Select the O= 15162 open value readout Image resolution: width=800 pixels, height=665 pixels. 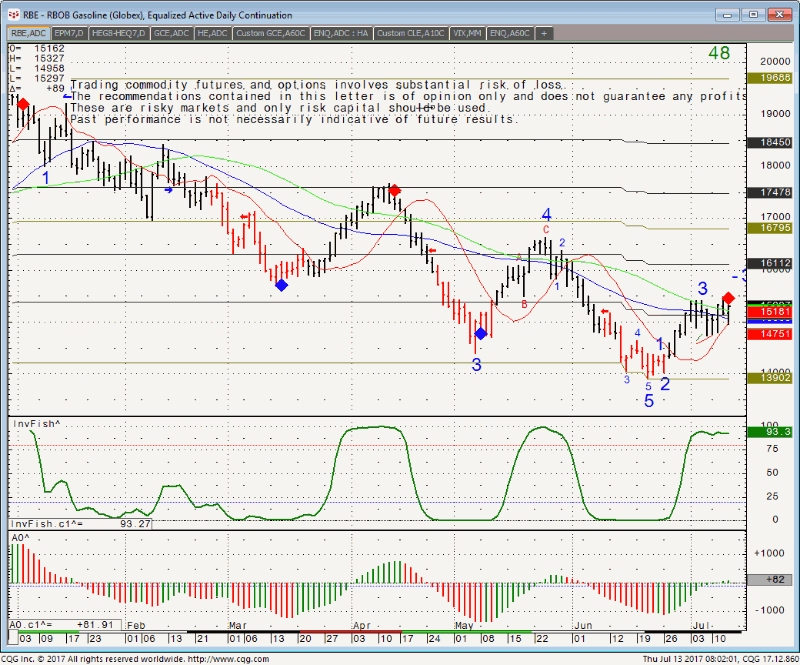tap(37, 49)
